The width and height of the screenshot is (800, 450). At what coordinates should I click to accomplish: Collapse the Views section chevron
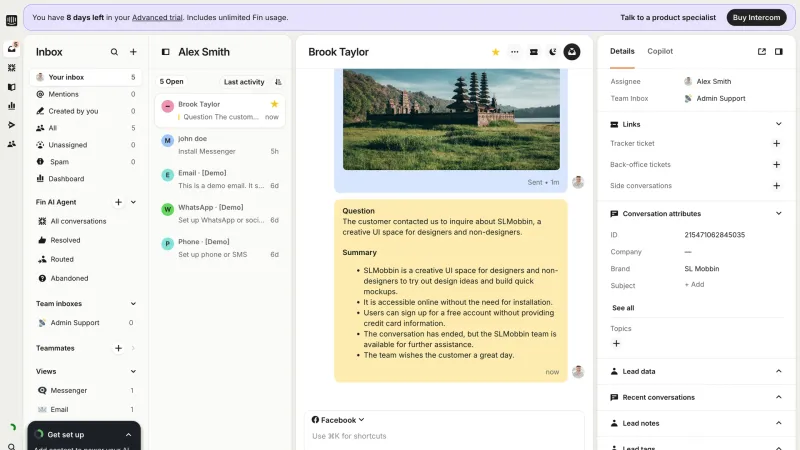(x=133, y=372)
